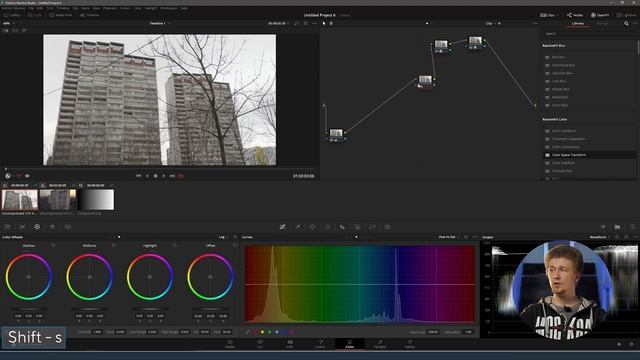Image resolution: width=640 pixels, height=360 pixels.
Task: Switch to the Settings tab in OpenFX
Action: tap(601, 24)
